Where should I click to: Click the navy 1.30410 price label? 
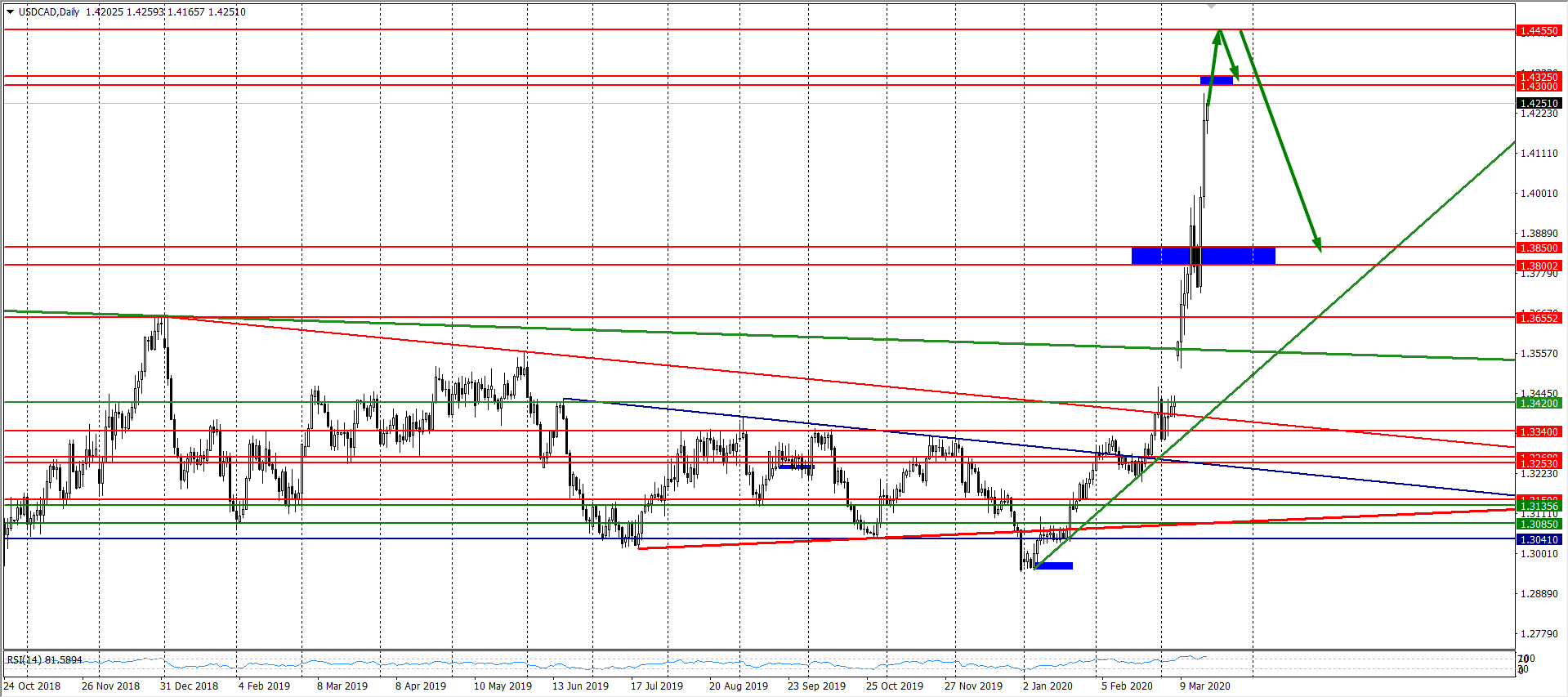click(1539, 539)
